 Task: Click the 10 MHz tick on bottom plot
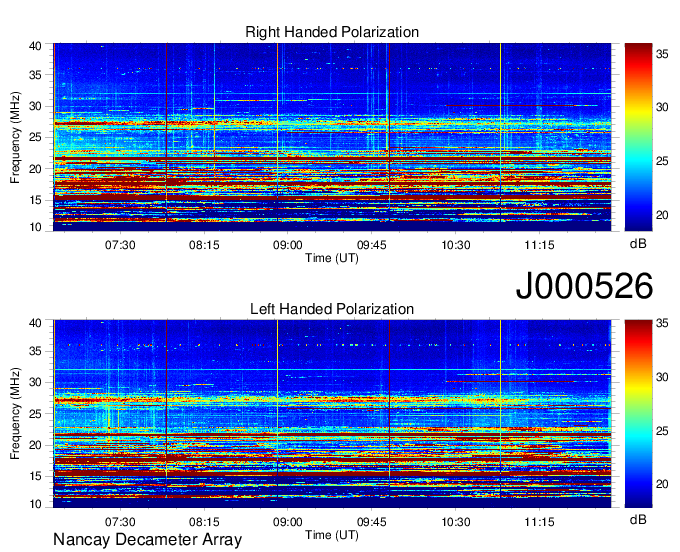(x=36, y=504)
